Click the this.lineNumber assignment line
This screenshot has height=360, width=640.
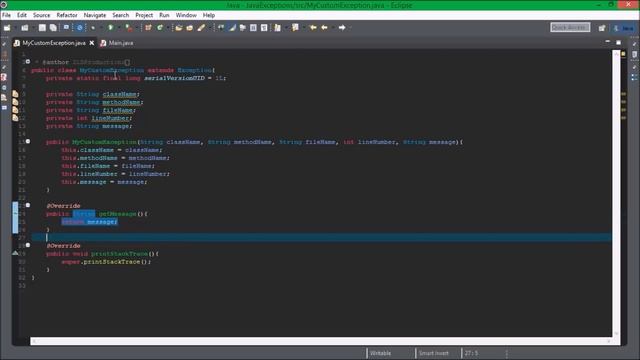(x=116, y=174)
